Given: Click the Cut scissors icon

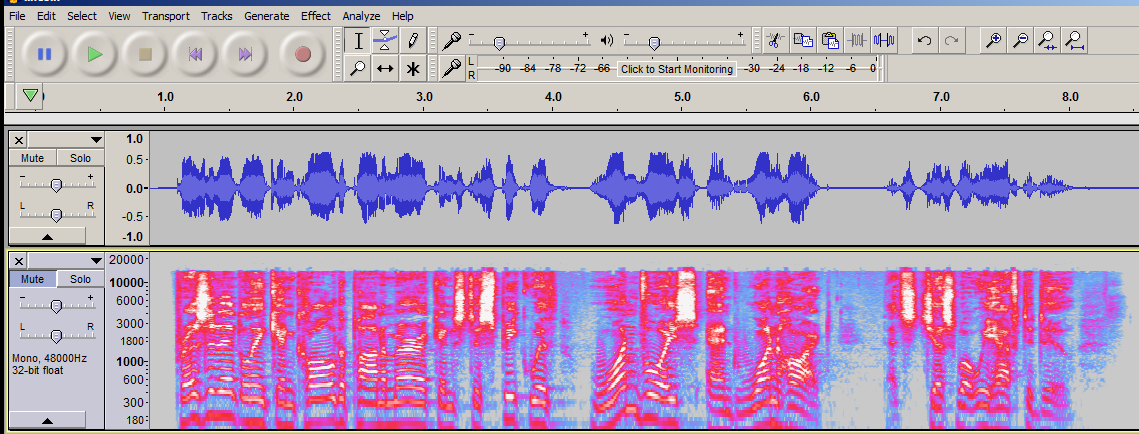Looking at the screenshot, I should [x=773, y=41].
